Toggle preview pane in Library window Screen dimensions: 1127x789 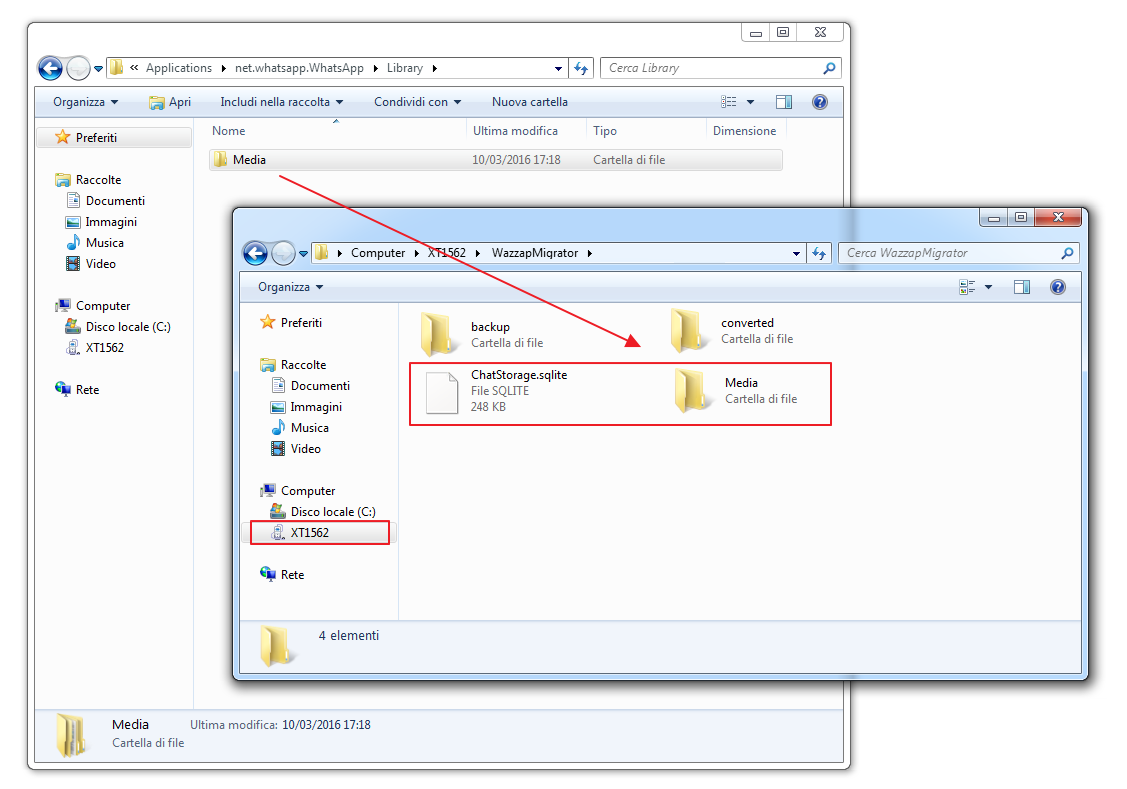click(x=783, y=102)
